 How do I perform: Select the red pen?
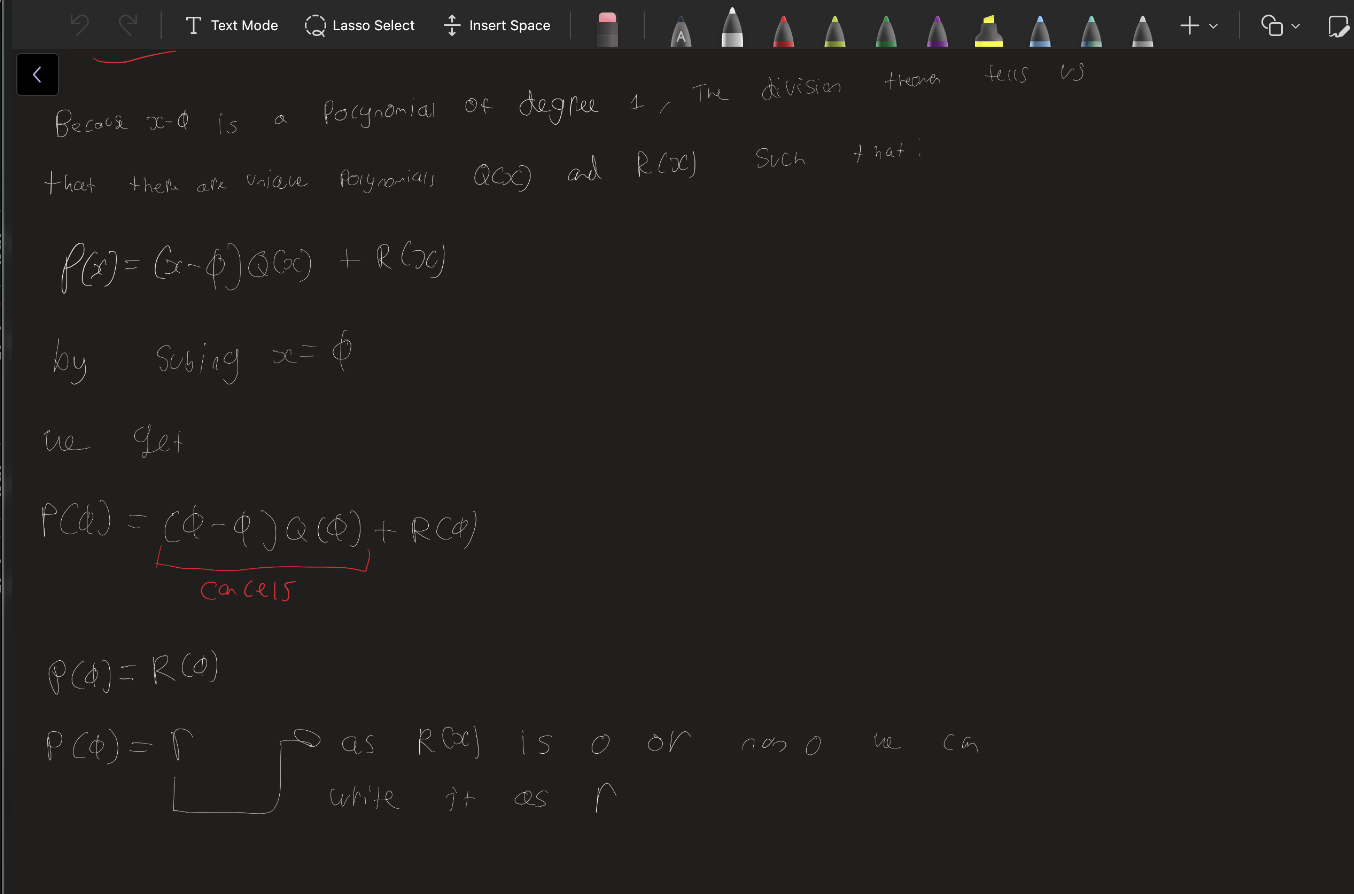coord(784,31)
